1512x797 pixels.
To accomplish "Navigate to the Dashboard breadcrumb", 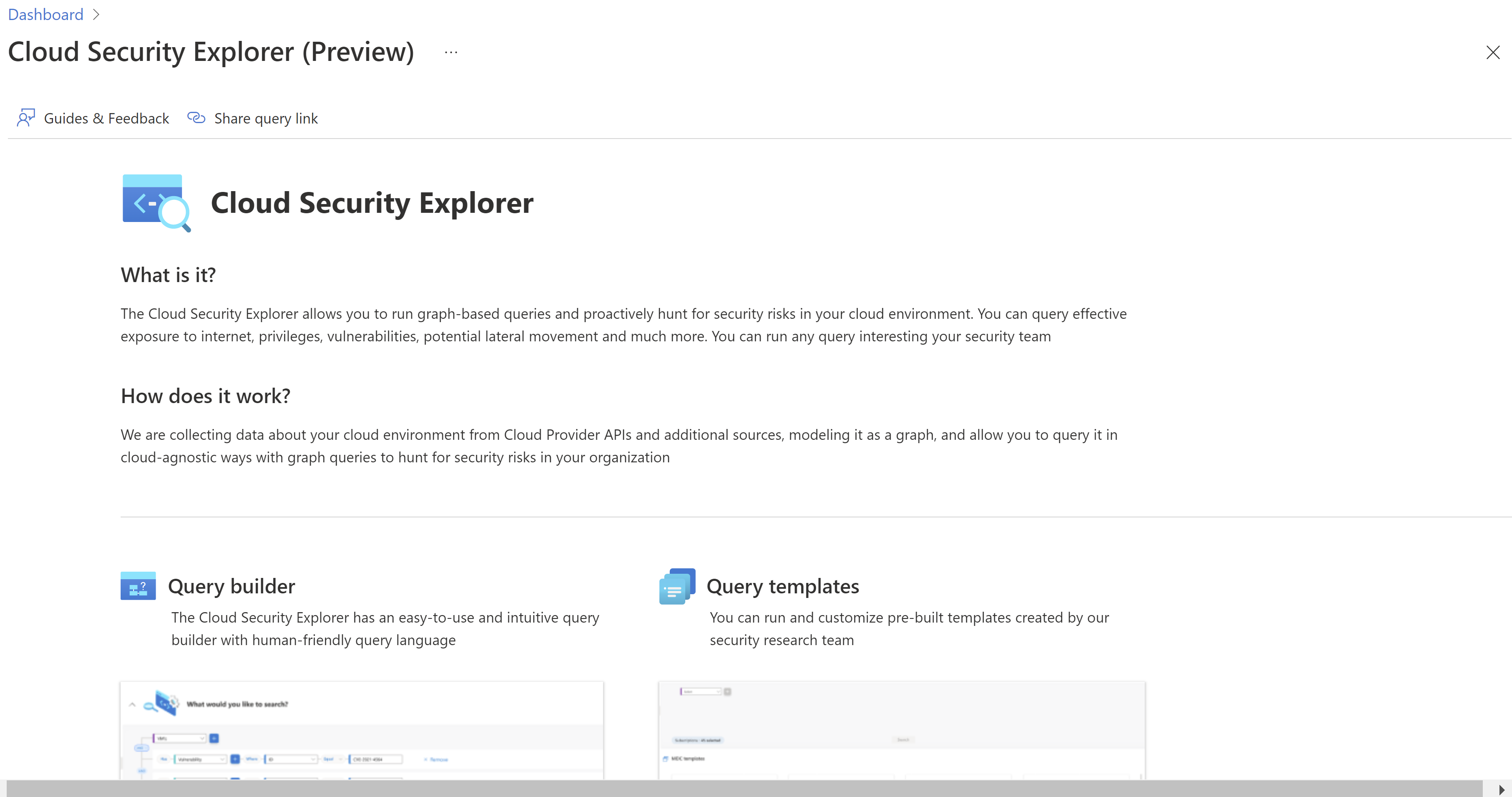I will pyautogui.click(x=45, y=14).
